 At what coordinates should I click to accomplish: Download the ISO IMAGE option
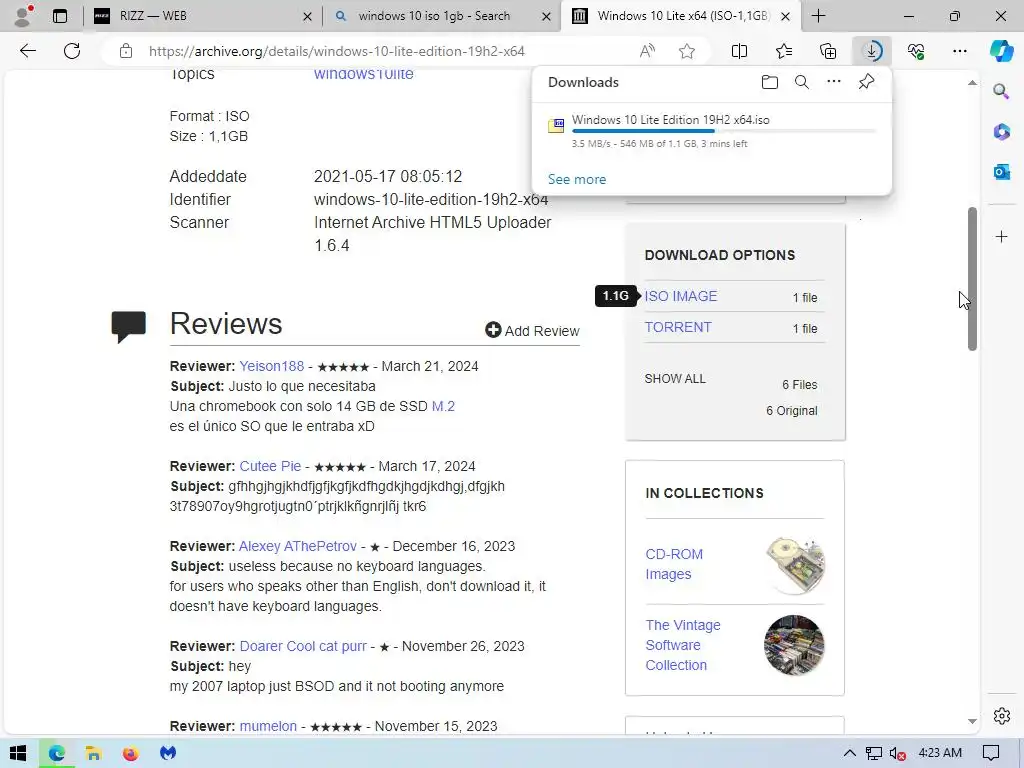[680, 296]
